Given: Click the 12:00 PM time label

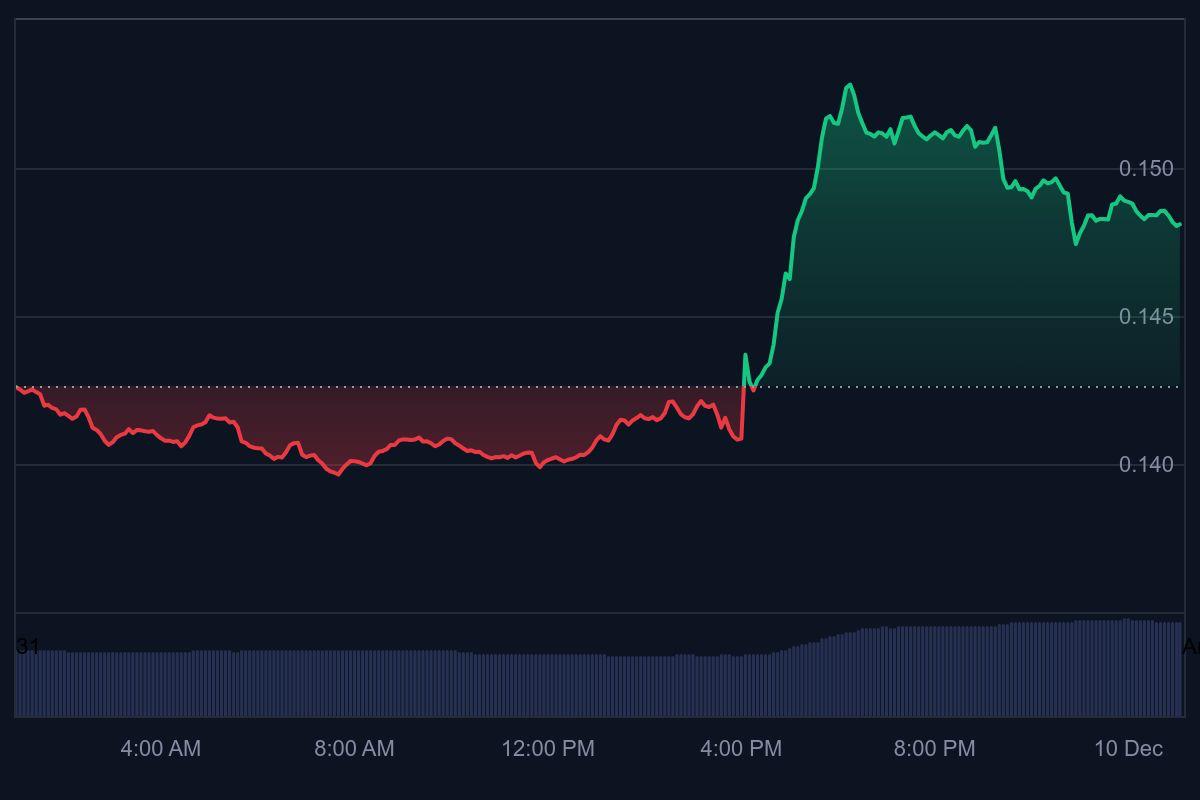Looking at the screenshot, I should pos(549,748).
